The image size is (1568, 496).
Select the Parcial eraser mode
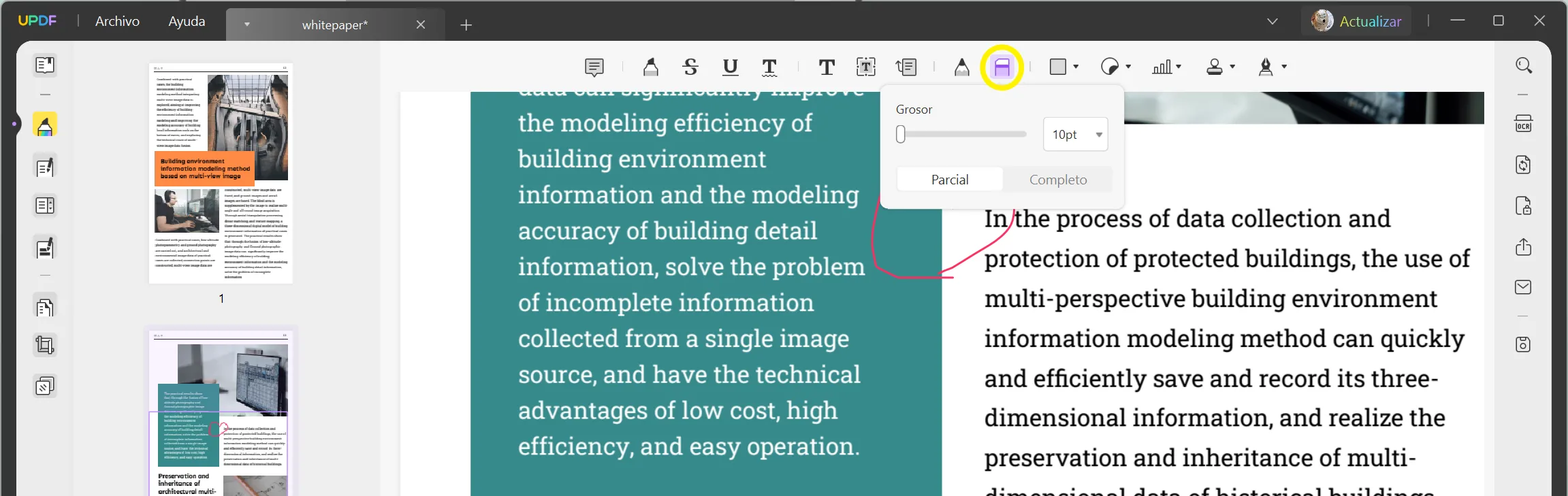[x=950, y=180]
